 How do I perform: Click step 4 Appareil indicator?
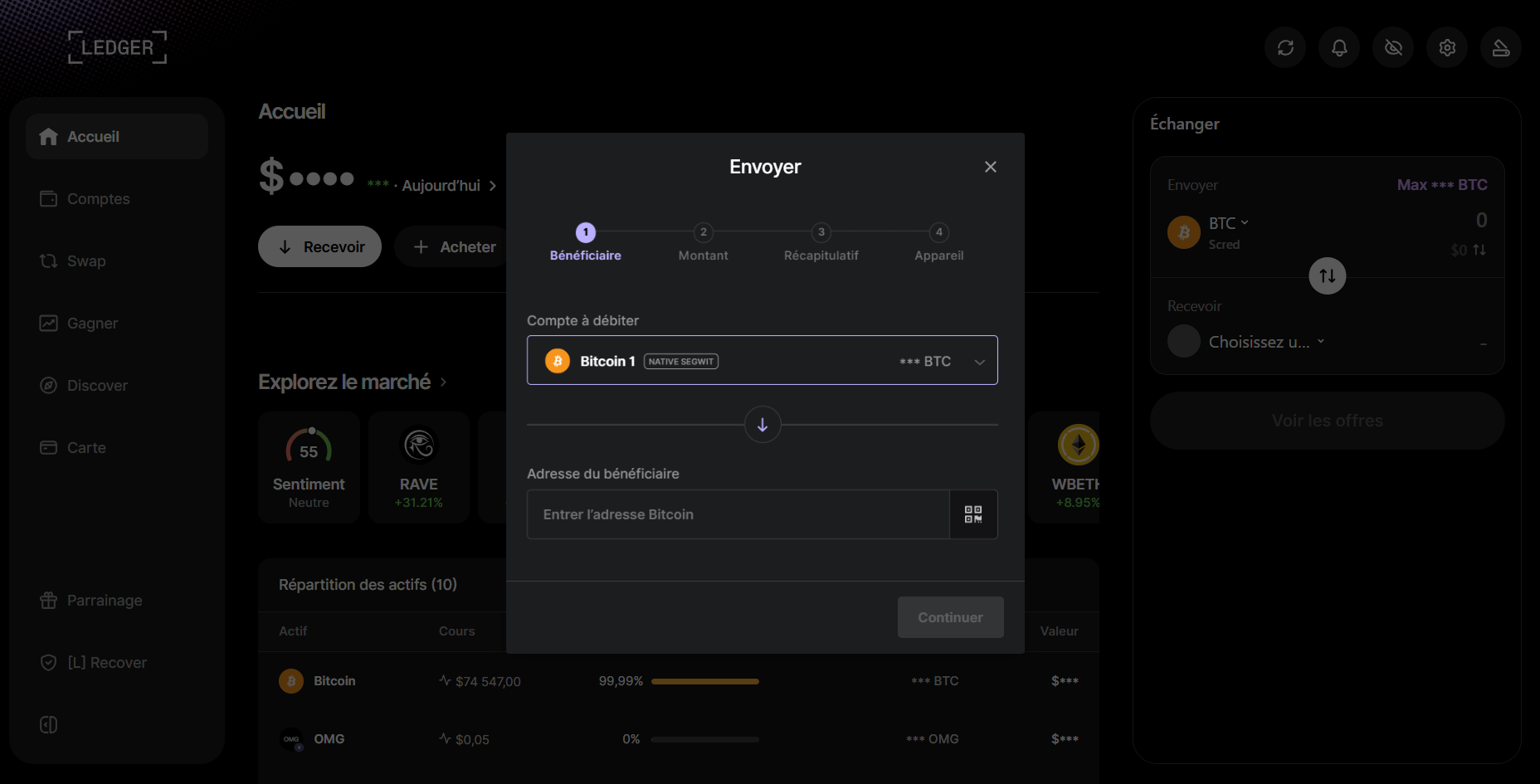click(x=939, y=242)
